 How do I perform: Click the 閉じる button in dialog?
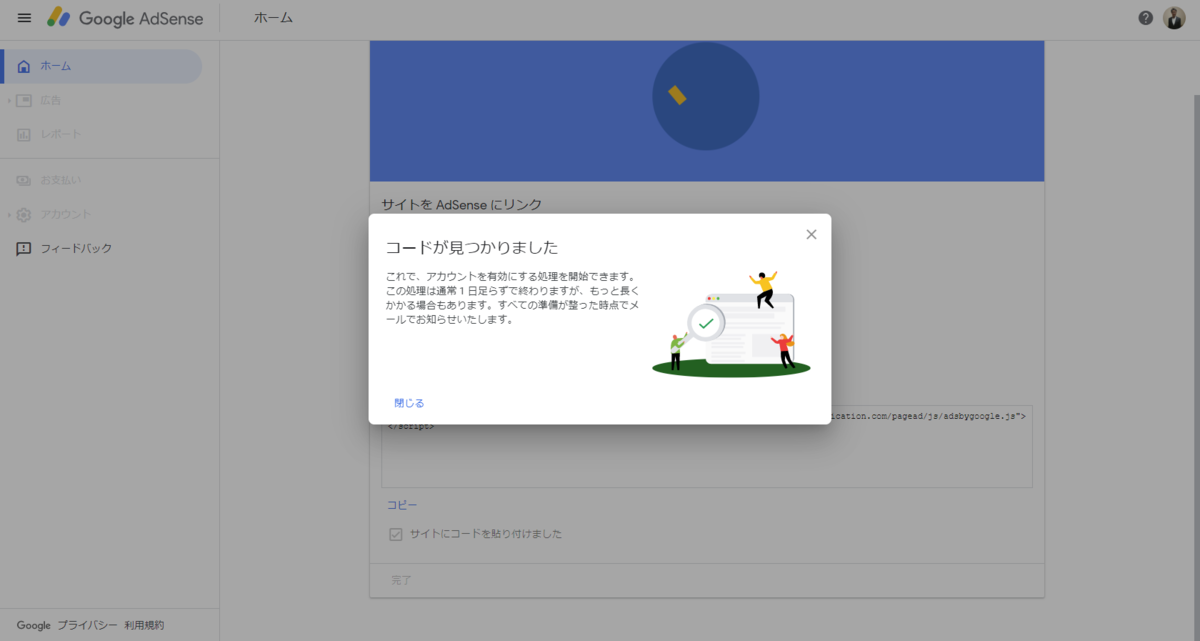[x=409, y=403]
